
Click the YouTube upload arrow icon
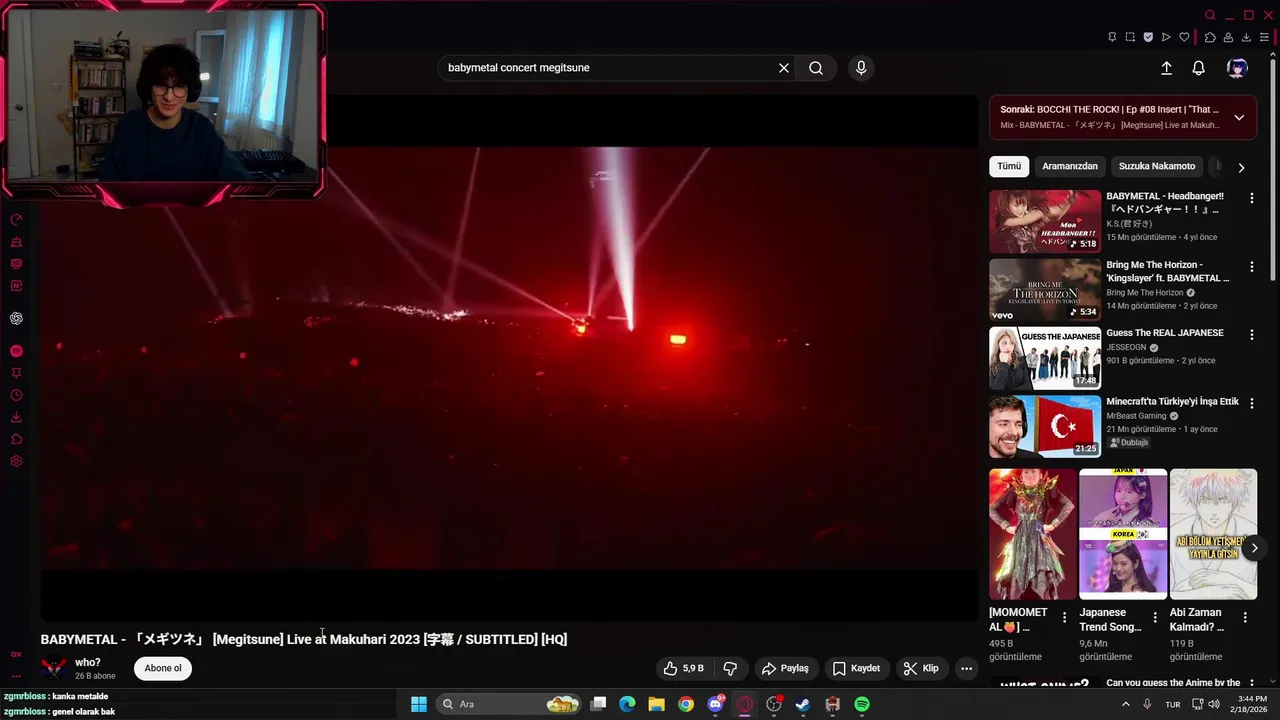(1166, 68)
